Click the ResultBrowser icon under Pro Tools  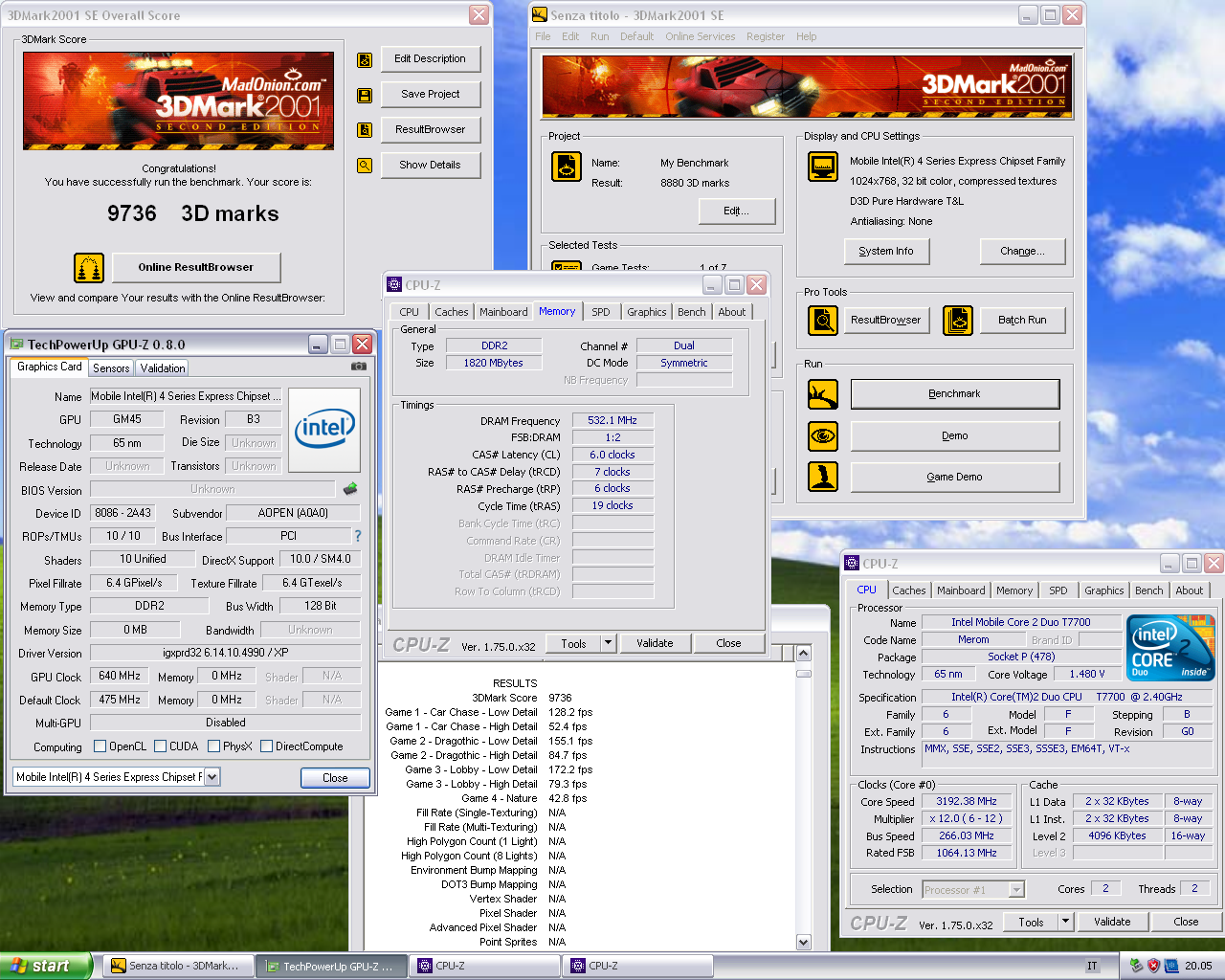point(823,321)
